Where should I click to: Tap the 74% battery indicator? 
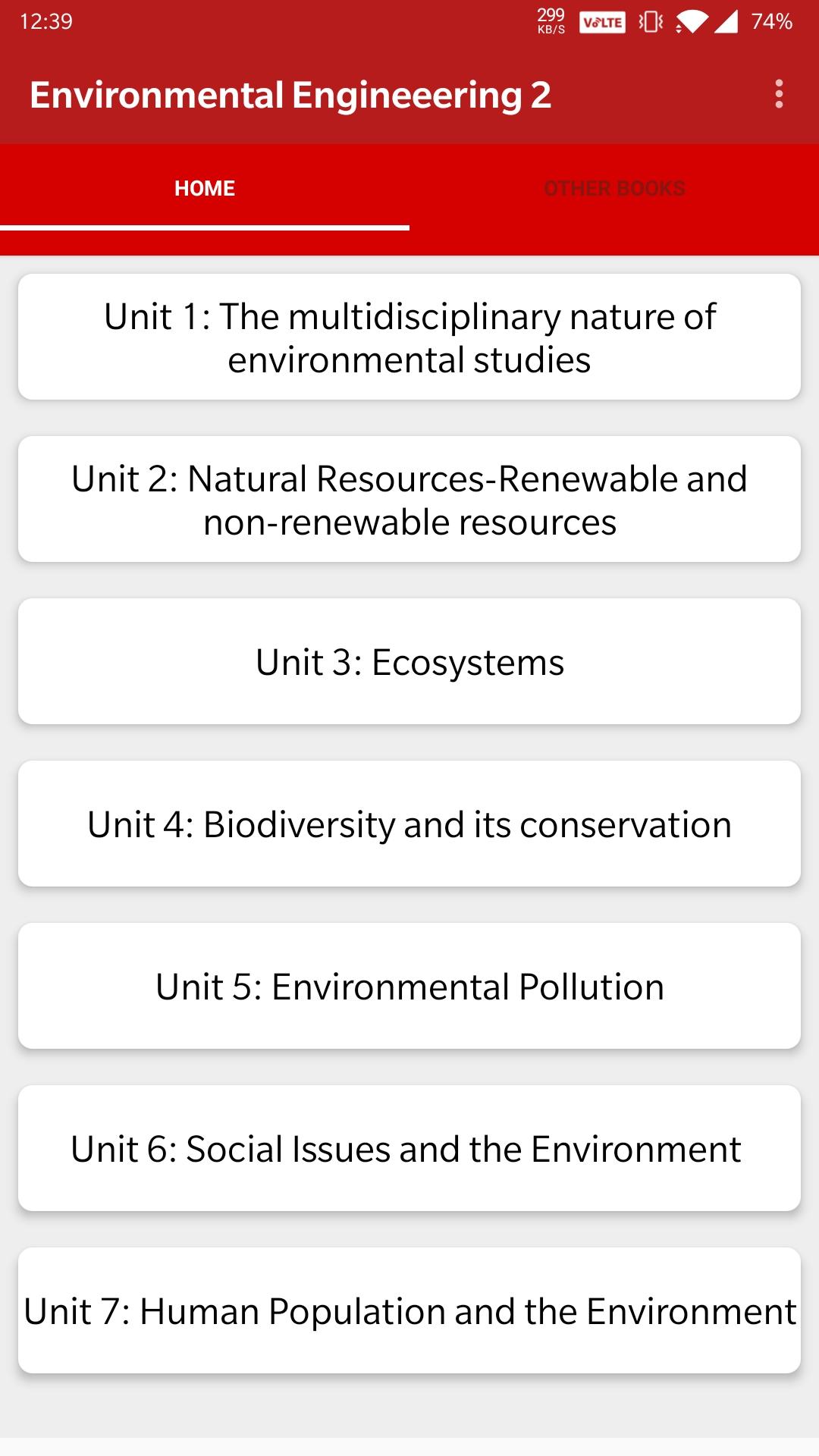772,22
